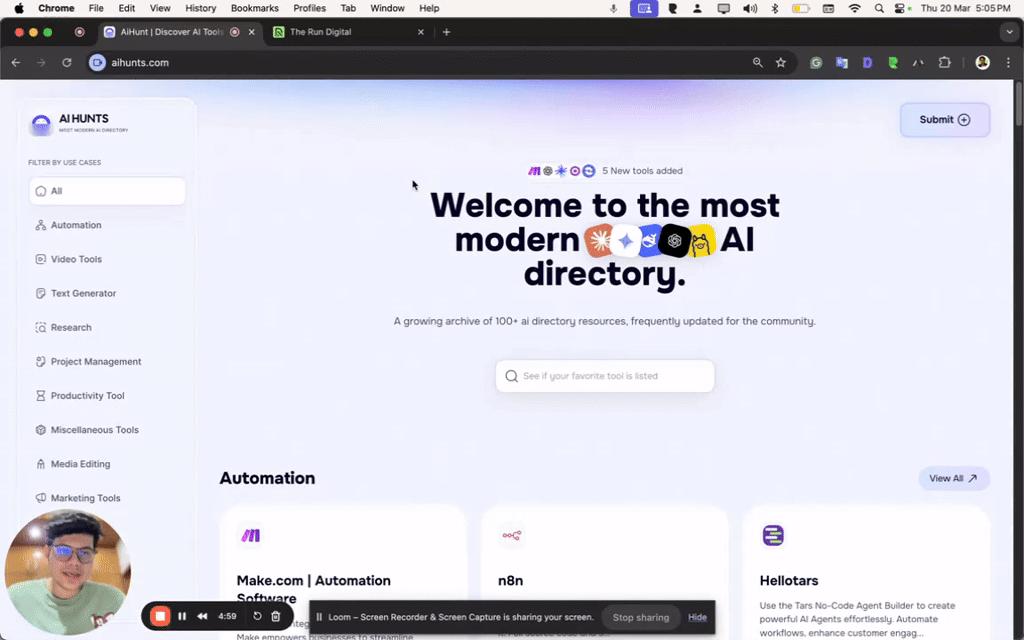Image resolution: width=1024 pixels, height=640 pixels.
Task: Open Bluetooth status in menu bar
Action: pyautogui.click(x=775, y=8)
